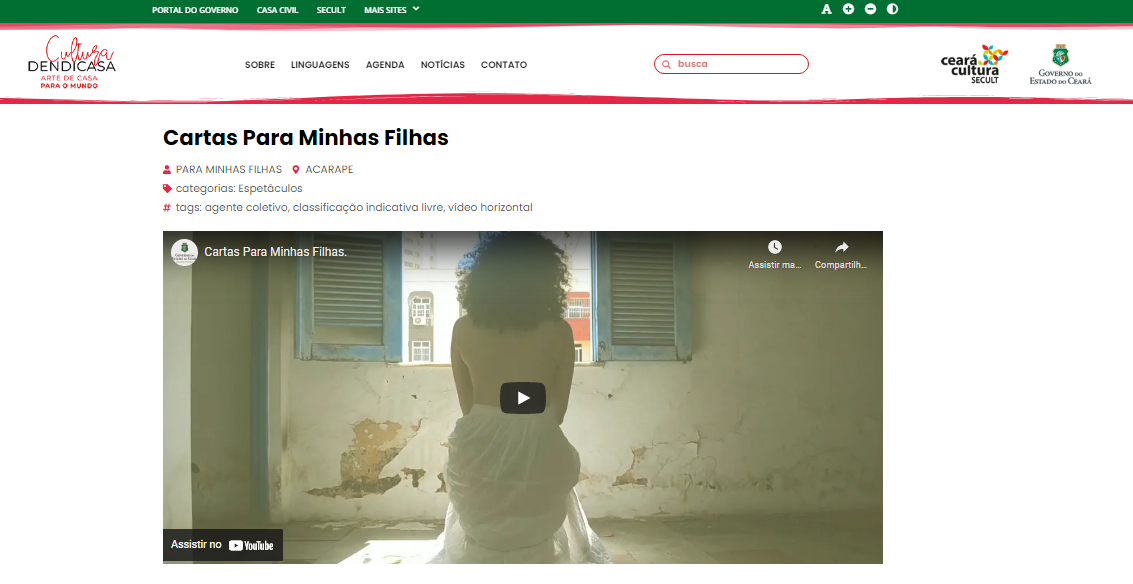This screenshot has width=1133, height=584.
Task: Go to the Agenda page
Action: click(x=385, y=65)
